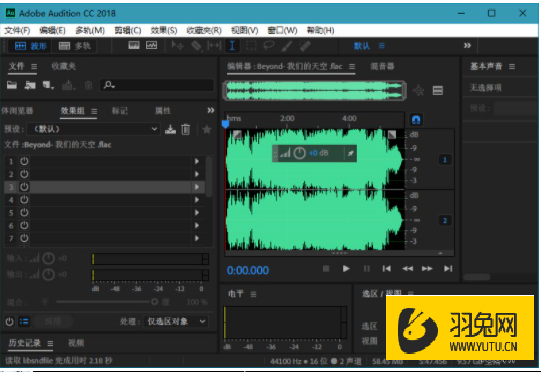Viewport: 541px width, 372px height.
Task: Switch to the 波形 waveform view
Action: point(30,46)
